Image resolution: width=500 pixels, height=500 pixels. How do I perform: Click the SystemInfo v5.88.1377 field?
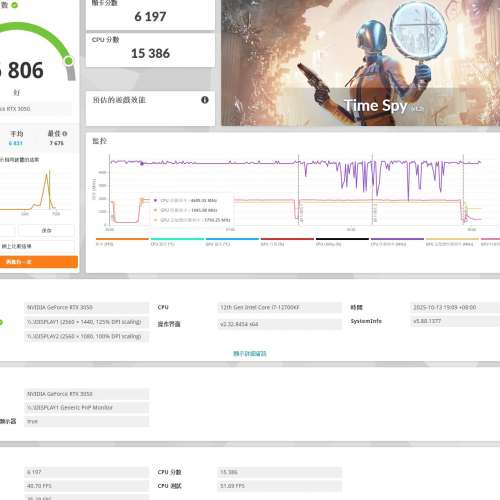[455, 321]
